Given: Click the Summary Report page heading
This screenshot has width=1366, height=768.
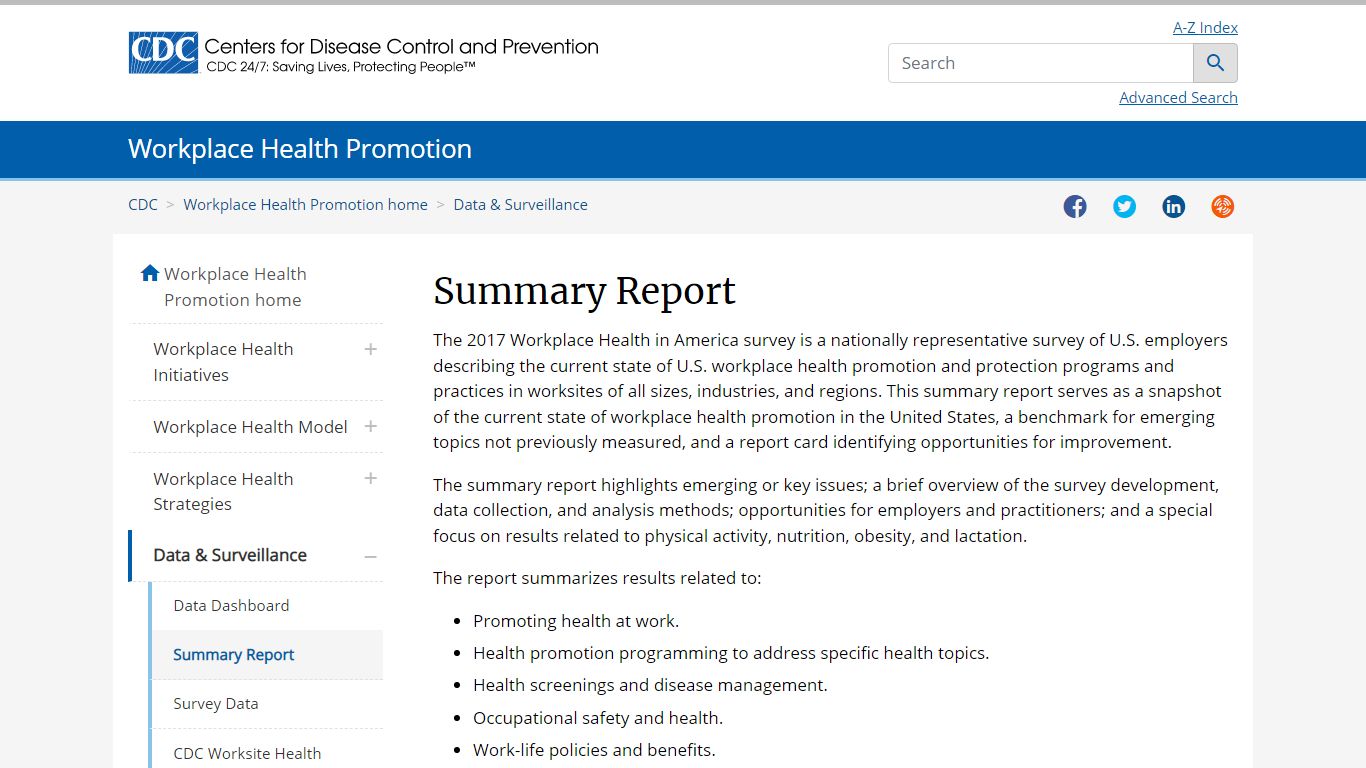Looking at the screenshot, I should pyautogui.click(x=584, y=291).
